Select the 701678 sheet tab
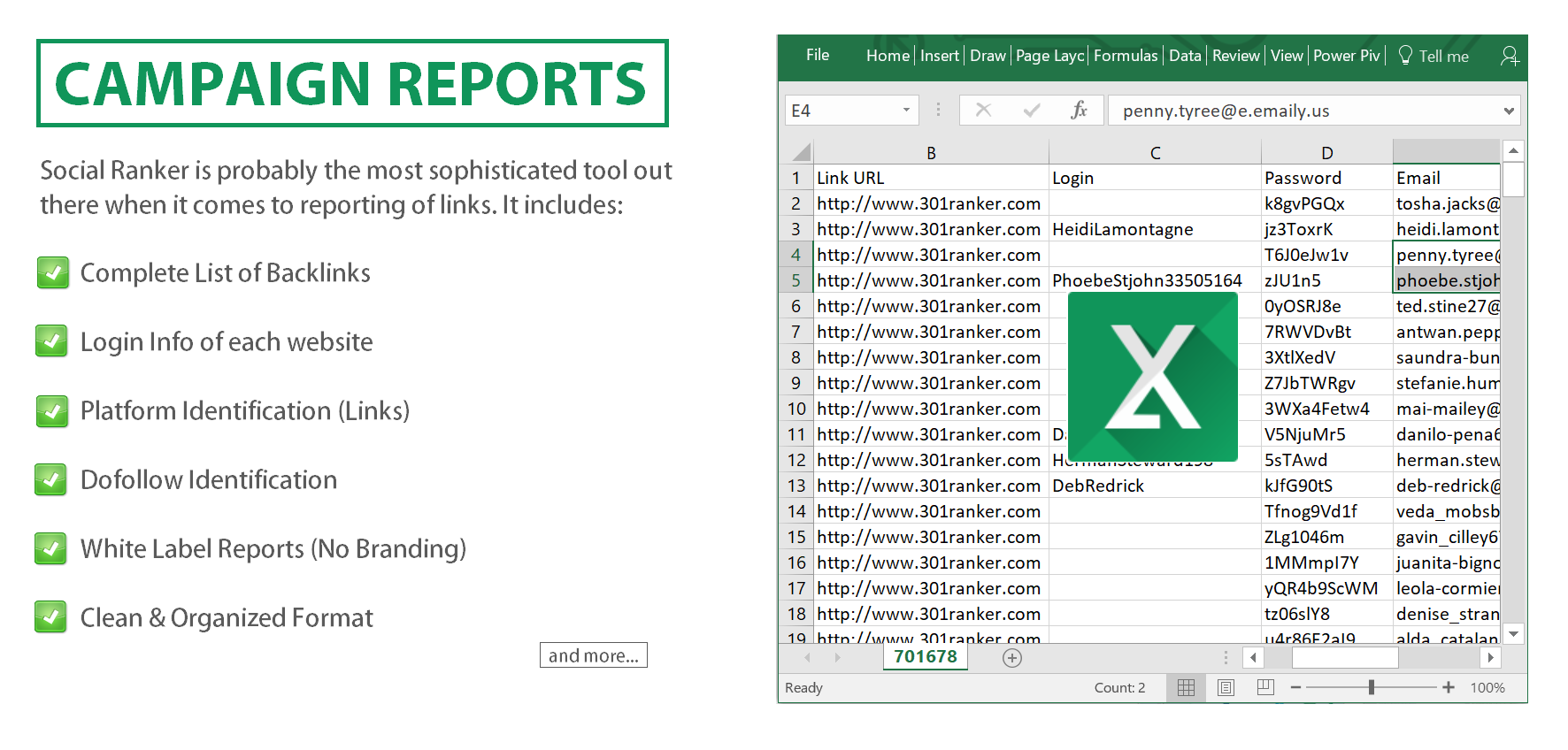The image size is (1568, 750). point(926,657)
